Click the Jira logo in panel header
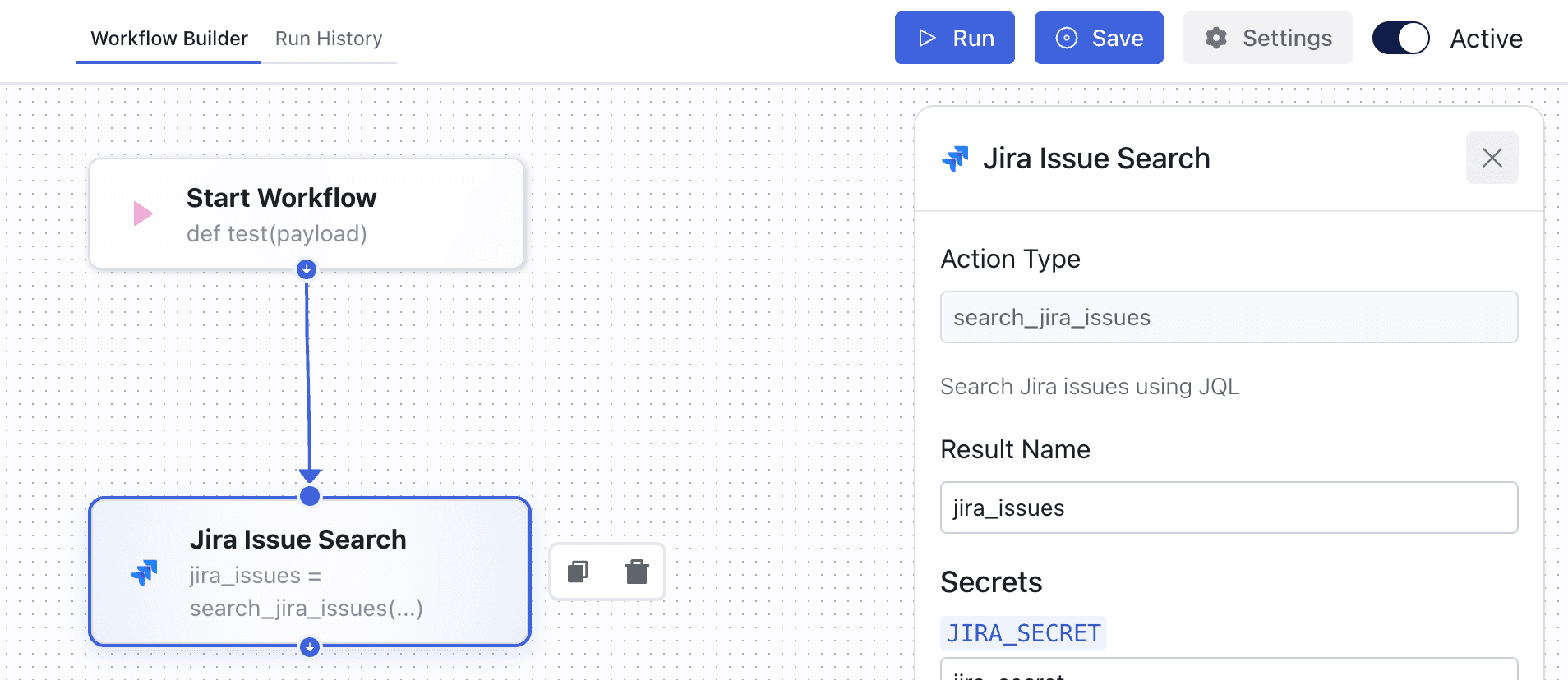This screenshot has width=1568, height=680. [955, 159]
